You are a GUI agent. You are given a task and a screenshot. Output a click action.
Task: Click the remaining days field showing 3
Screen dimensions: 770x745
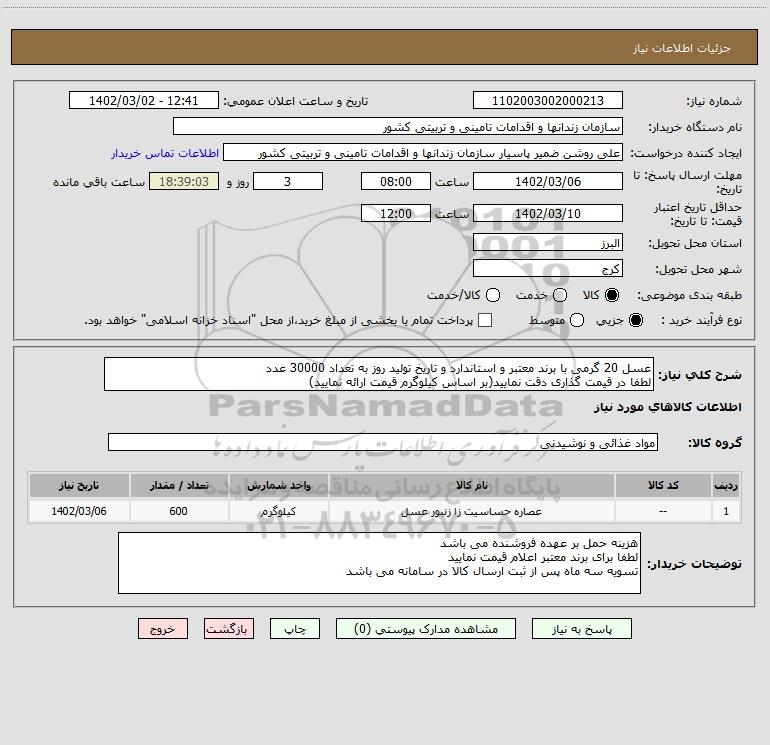[288, 181]
